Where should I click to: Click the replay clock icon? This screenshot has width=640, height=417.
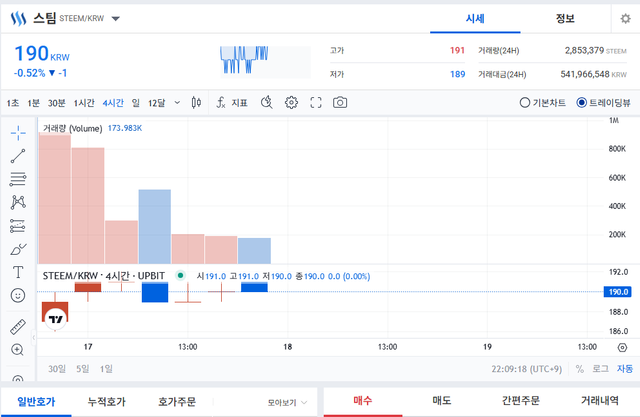(267, 102)
